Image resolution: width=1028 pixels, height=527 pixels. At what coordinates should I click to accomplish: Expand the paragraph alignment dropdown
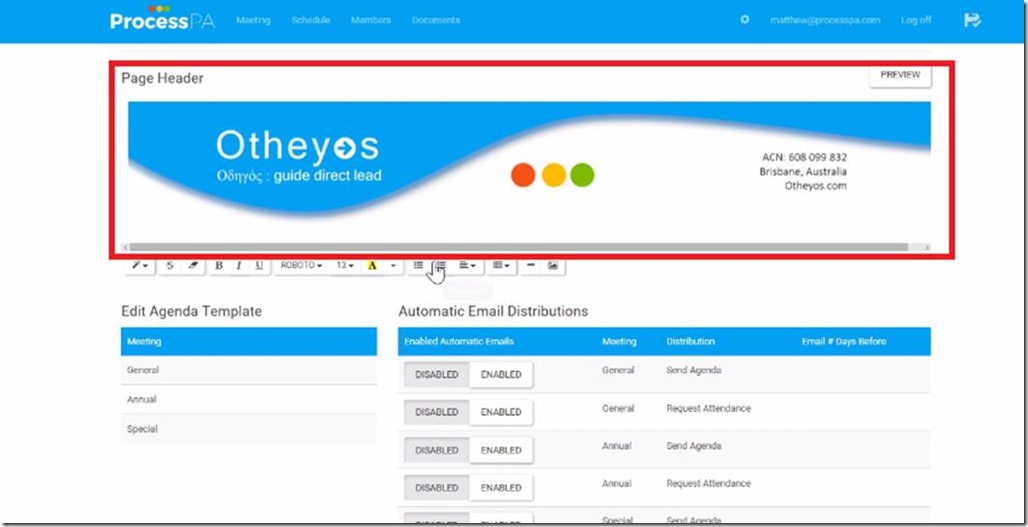coord(467,266)
